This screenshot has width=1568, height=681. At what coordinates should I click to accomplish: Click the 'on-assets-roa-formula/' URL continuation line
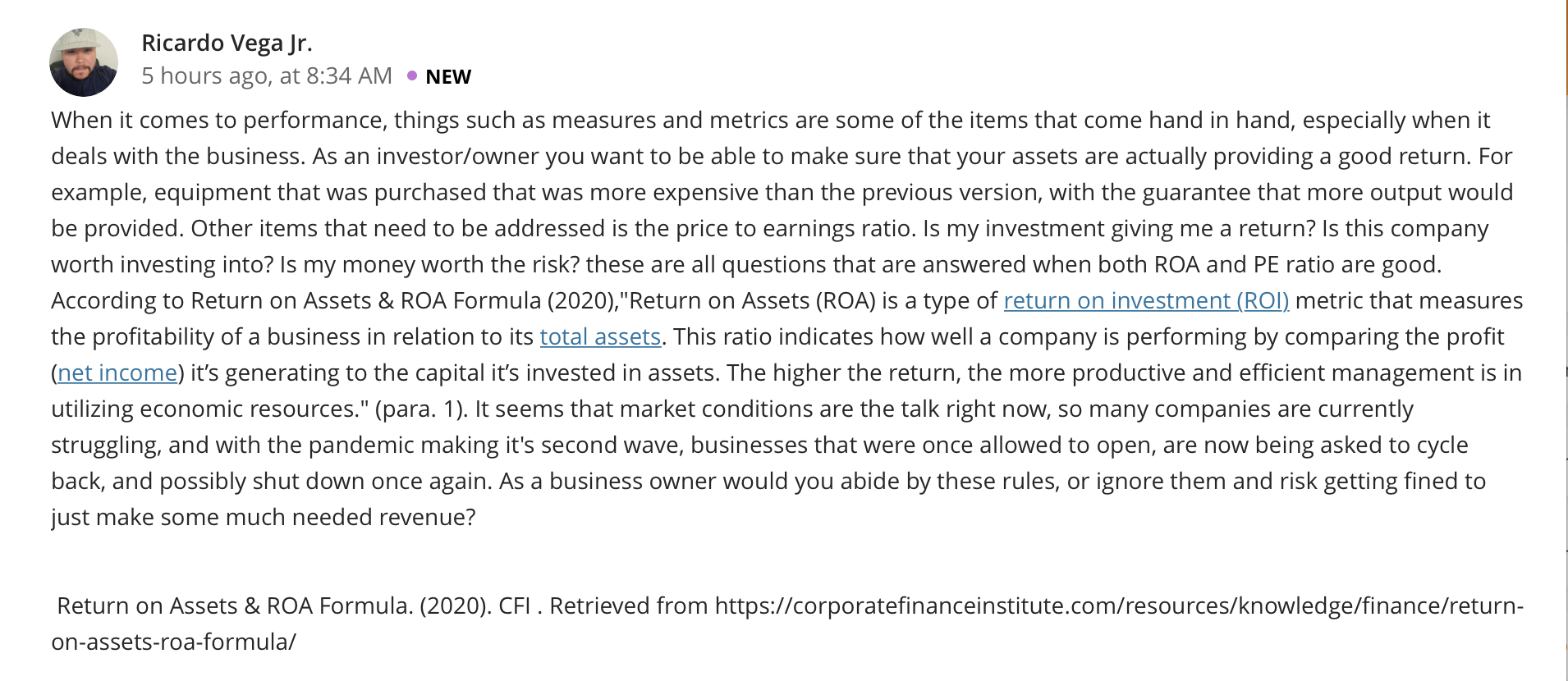173,642
